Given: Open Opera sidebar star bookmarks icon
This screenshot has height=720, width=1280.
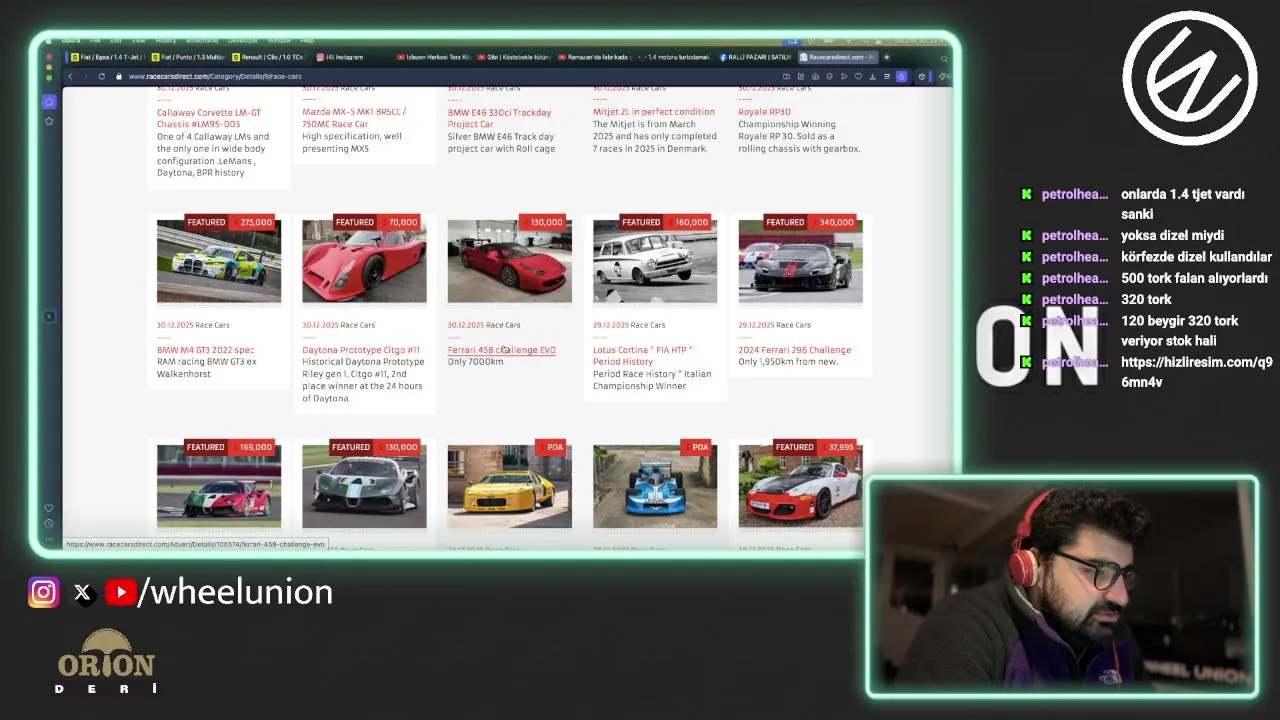Looking at the screenshot, I should 49,121.
